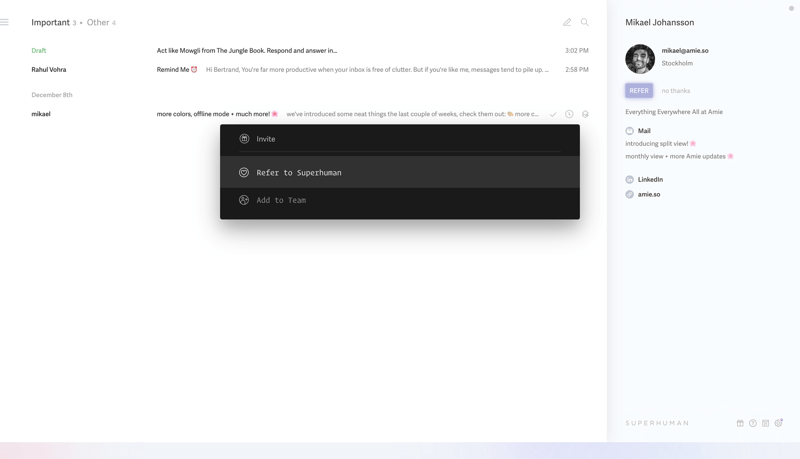The image size is (800, 459).
Task: Click the Mikael Johansson name heading
Action: [x=659, y=22]
